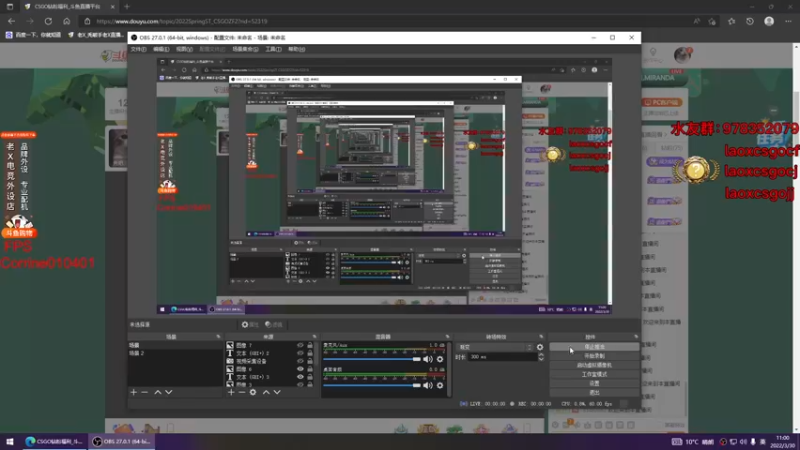Select 场景 2 in the scenes list
The width and height of the screenshot is (800, 450).
click(175, 353)
